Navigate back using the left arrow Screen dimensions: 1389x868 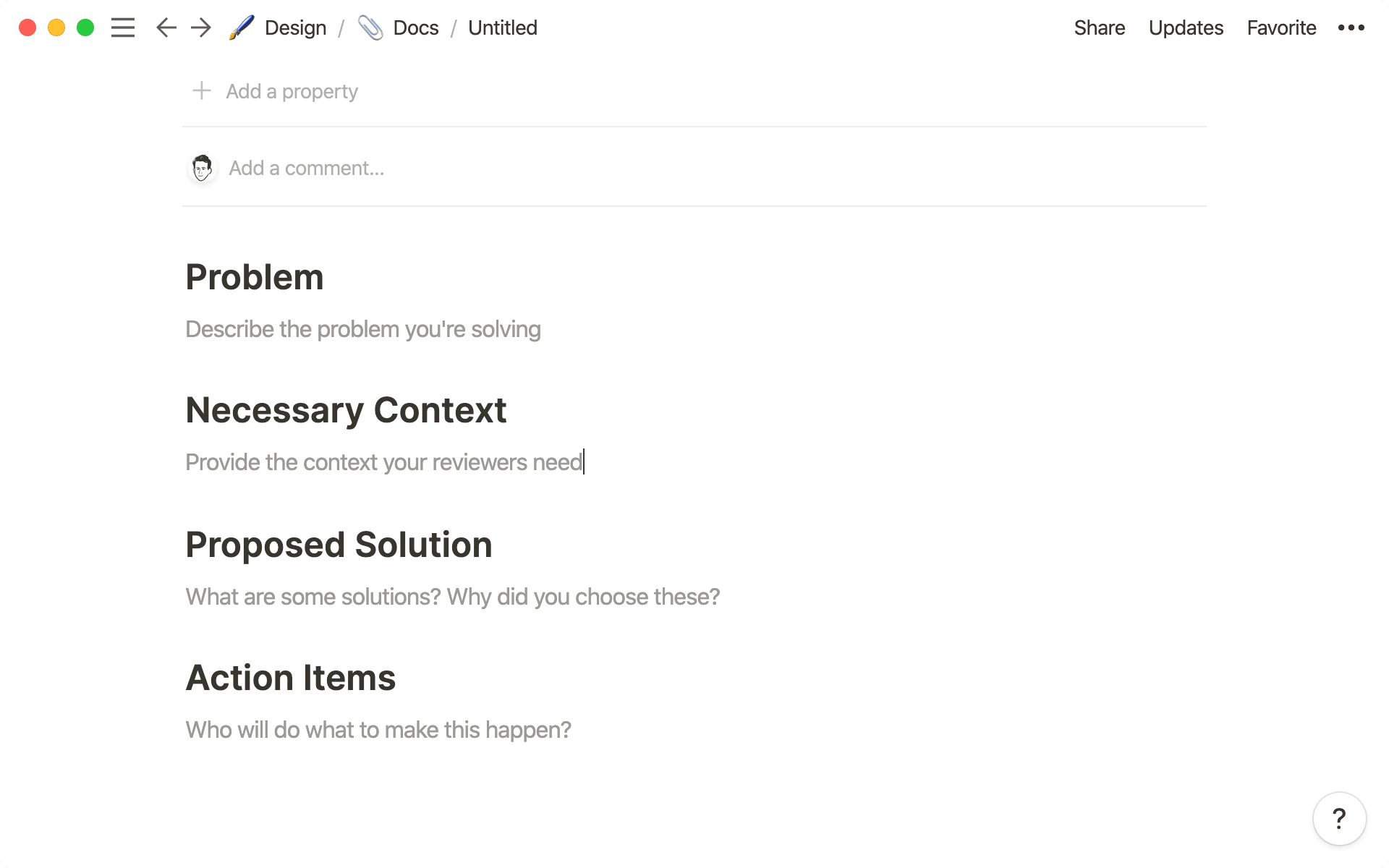pyautogui.click(x=166, y=27)
